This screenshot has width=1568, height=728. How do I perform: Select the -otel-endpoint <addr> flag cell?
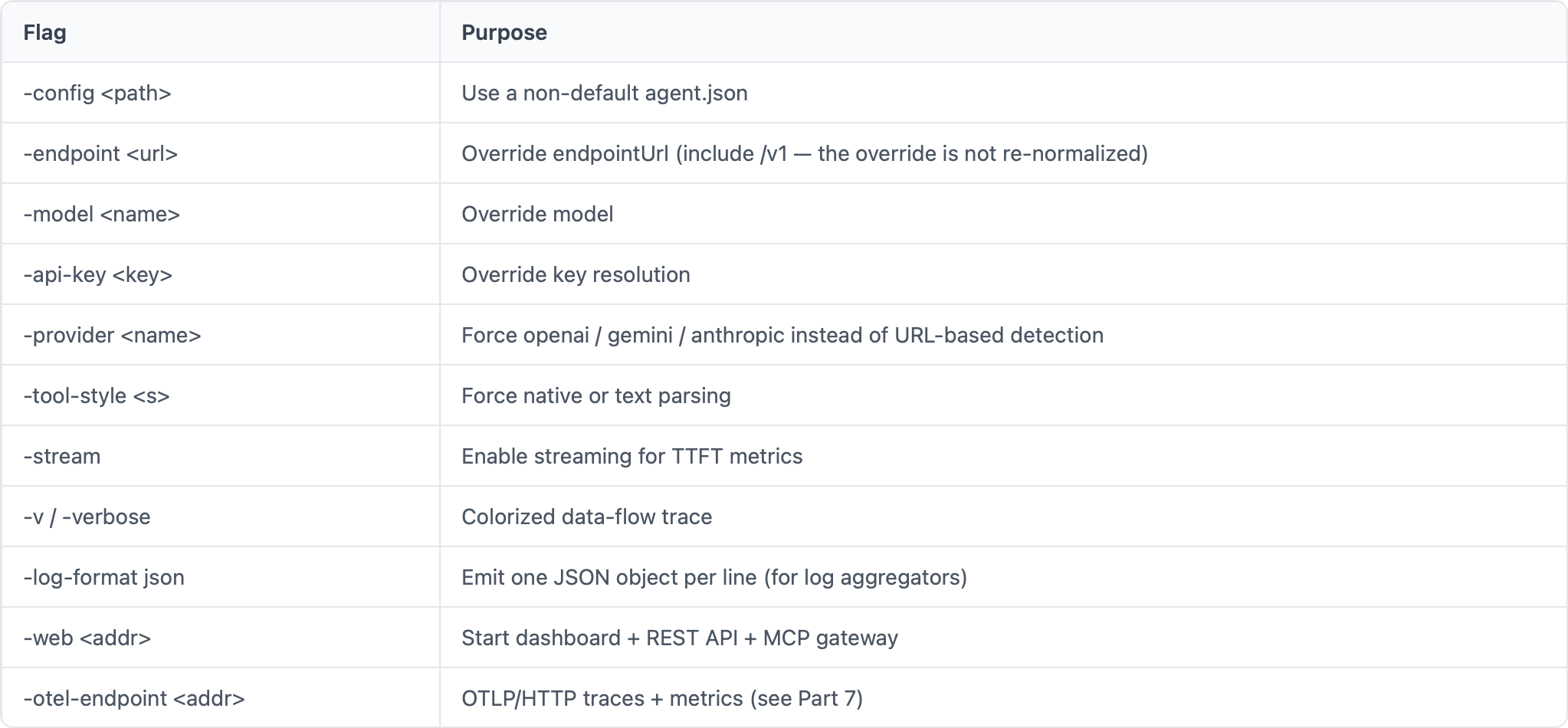221,697
